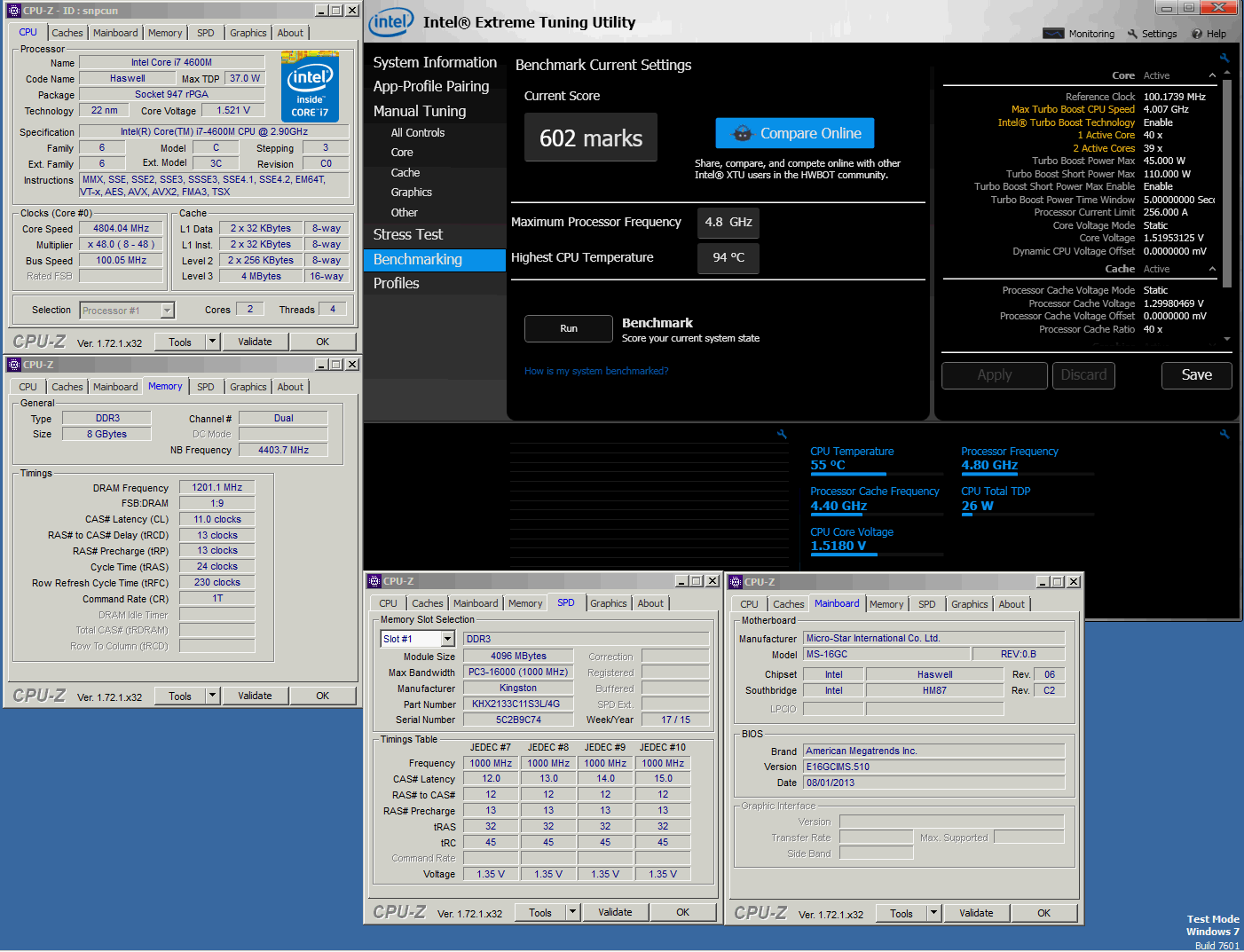Viewport: 1244px width, 952px height.
Task: Open Tools dropdown arrow in CPU-Z SPD window
Action: point(572,912)
